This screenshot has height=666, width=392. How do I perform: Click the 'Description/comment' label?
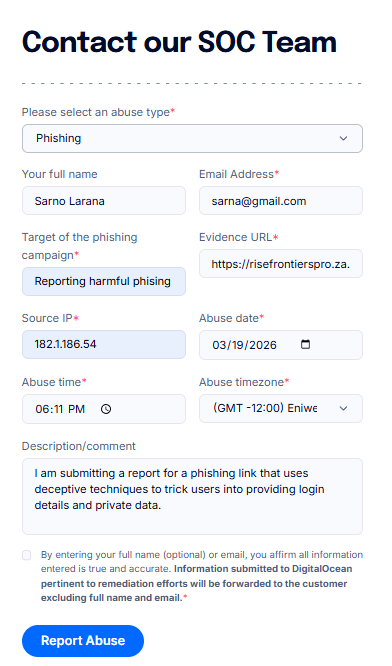79,446
